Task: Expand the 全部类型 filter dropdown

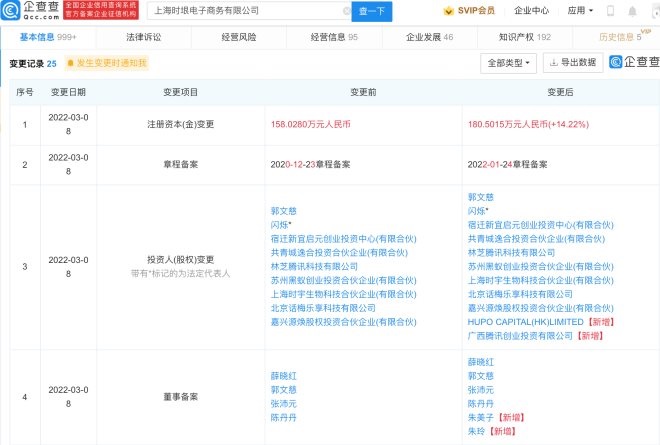Action: [509, 62]
